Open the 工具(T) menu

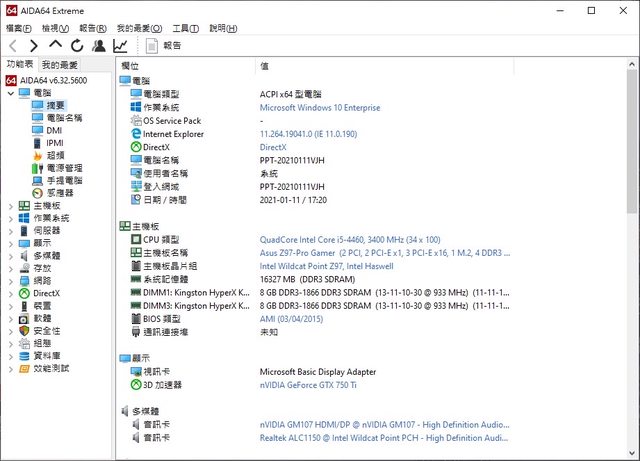[186, 28]
